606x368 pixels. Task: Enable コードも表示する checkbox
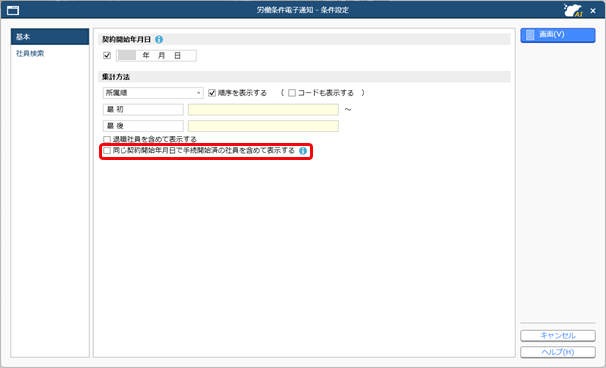(292, 93)
